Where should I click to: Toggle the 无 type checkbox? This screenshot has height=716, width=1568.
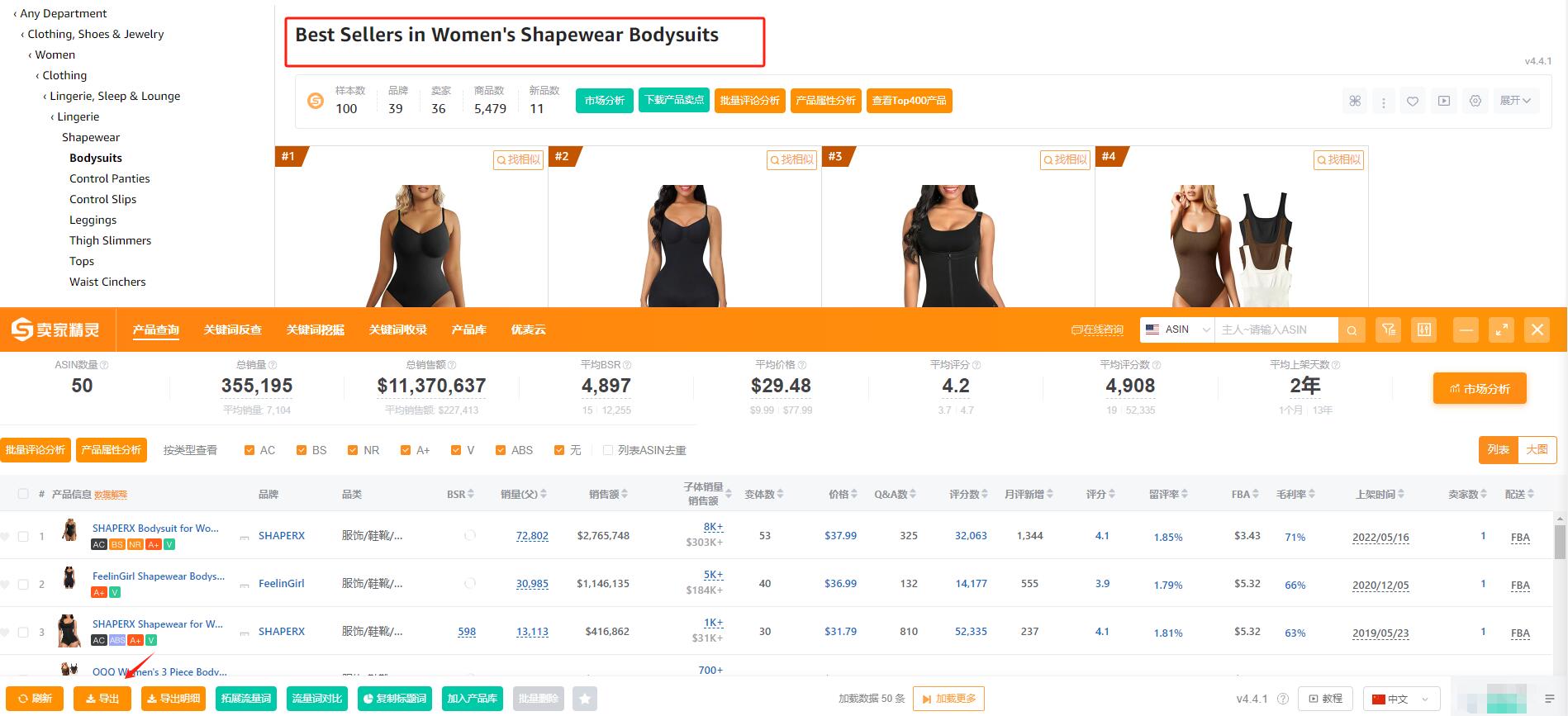(559, 450)
